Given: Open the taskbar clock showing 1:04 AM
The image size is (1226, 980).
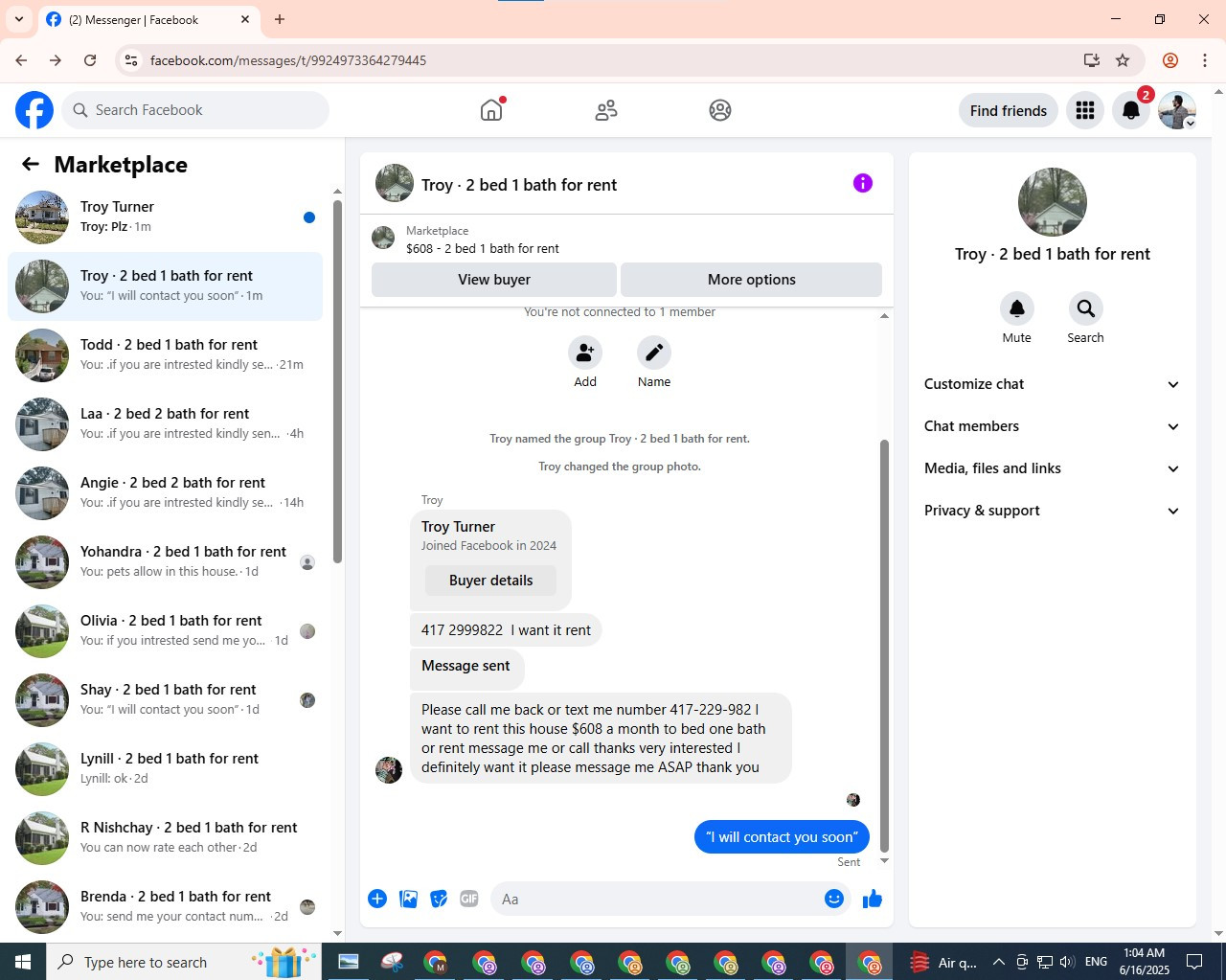Looking at the screenshot, I should (x=1145, y=962).
